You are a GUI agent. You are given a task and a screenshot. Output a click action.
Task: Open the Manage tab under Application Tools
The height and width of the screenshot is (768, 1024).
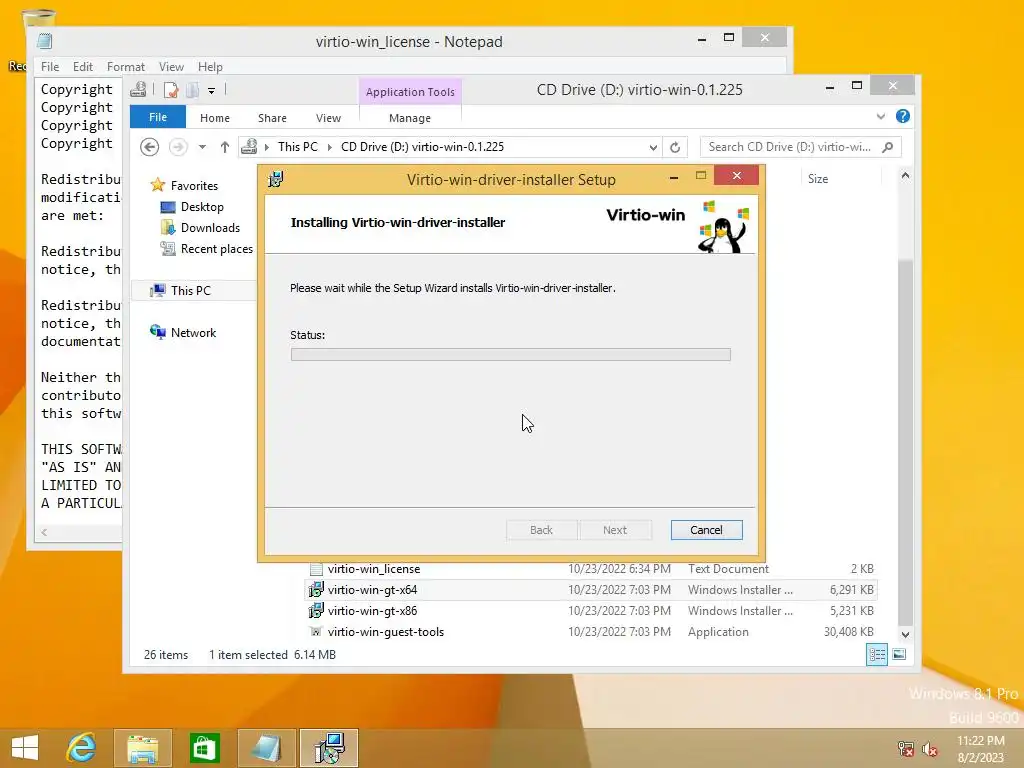coord(409,118)
